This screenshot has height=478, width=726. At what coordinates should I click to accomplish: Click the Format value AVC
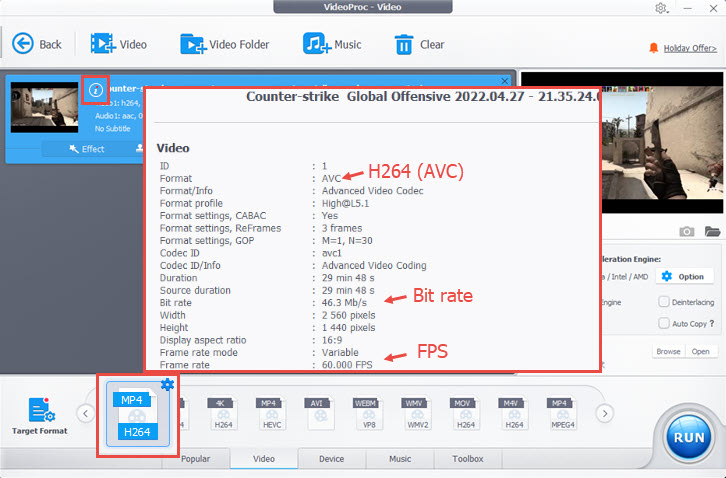click(332, 179)
